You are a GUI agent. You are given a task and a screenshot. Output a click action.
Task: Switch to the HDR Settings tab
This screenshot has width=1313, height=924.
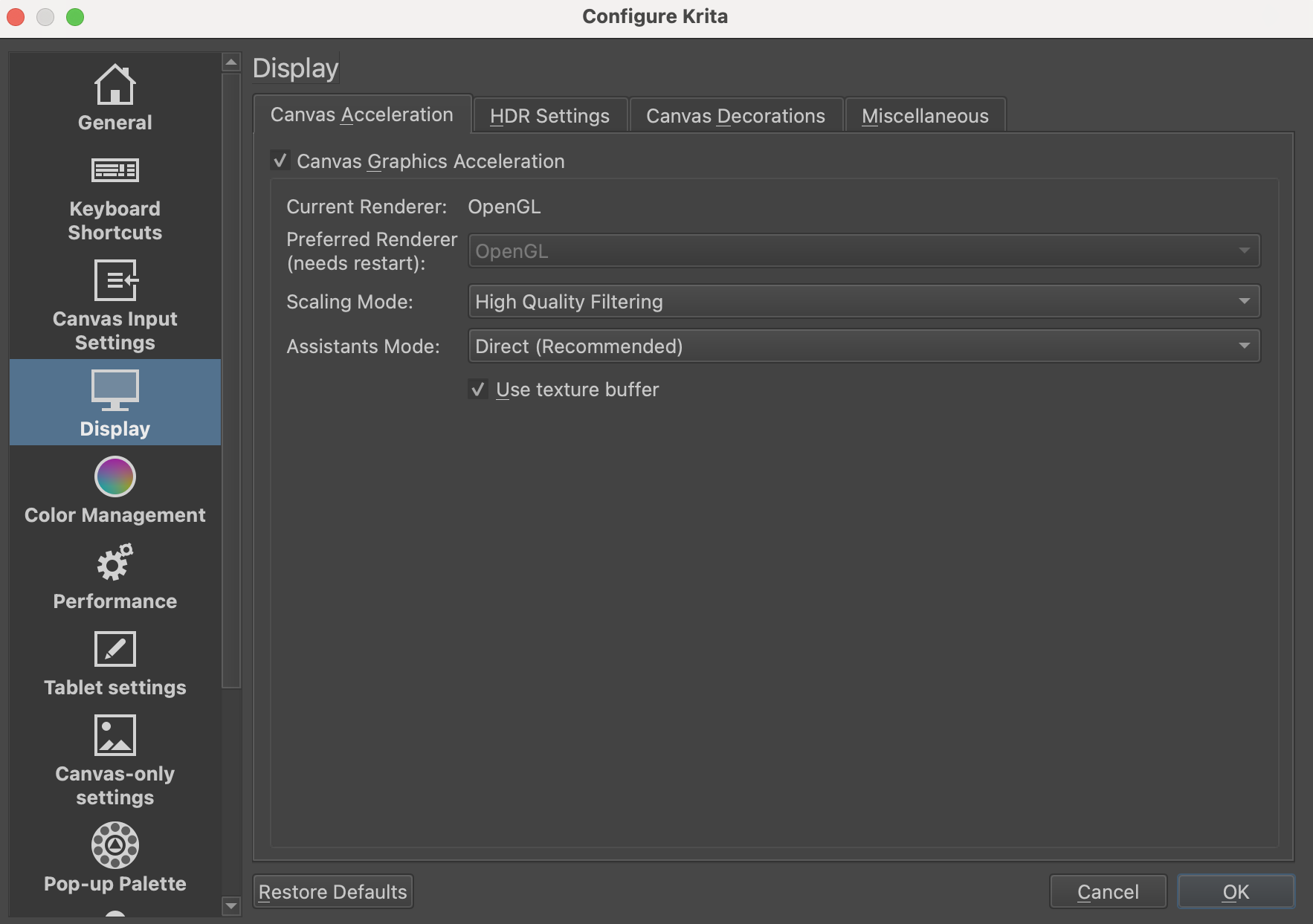550,116
